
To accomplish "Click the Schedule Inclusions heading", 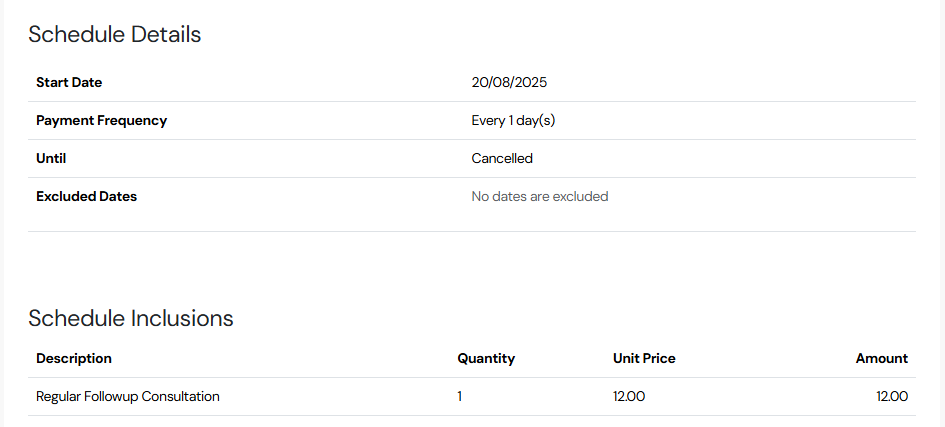I will point(131,318).
